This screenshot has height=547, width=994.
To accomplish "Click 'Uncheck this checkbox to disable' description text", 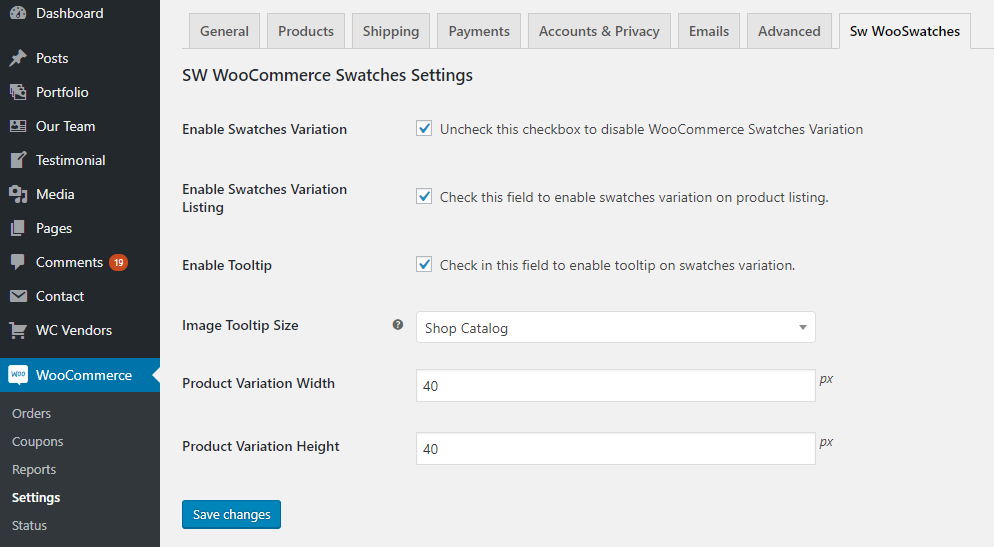I will click(651, 129).
